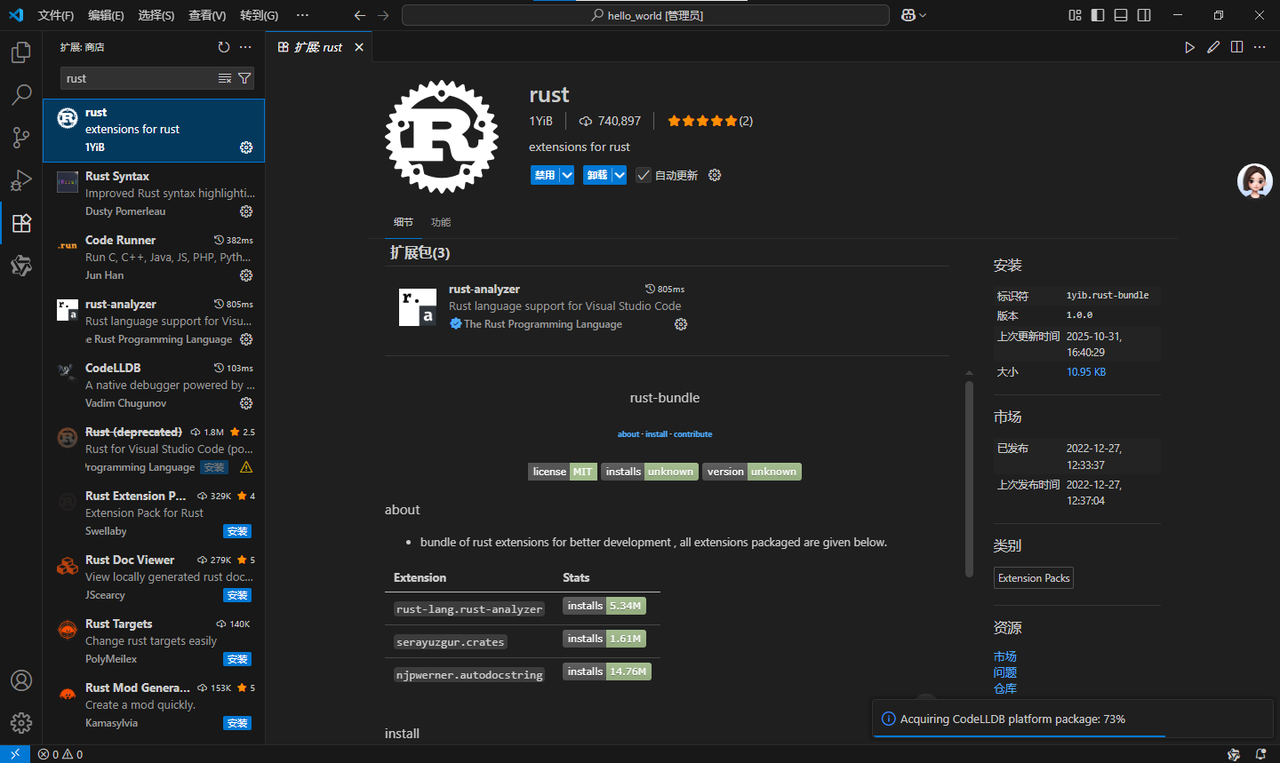This screenshot has height=763, width=1280.
Task: Open the ··· overflow in the menu bar
Action: (303, 15)
